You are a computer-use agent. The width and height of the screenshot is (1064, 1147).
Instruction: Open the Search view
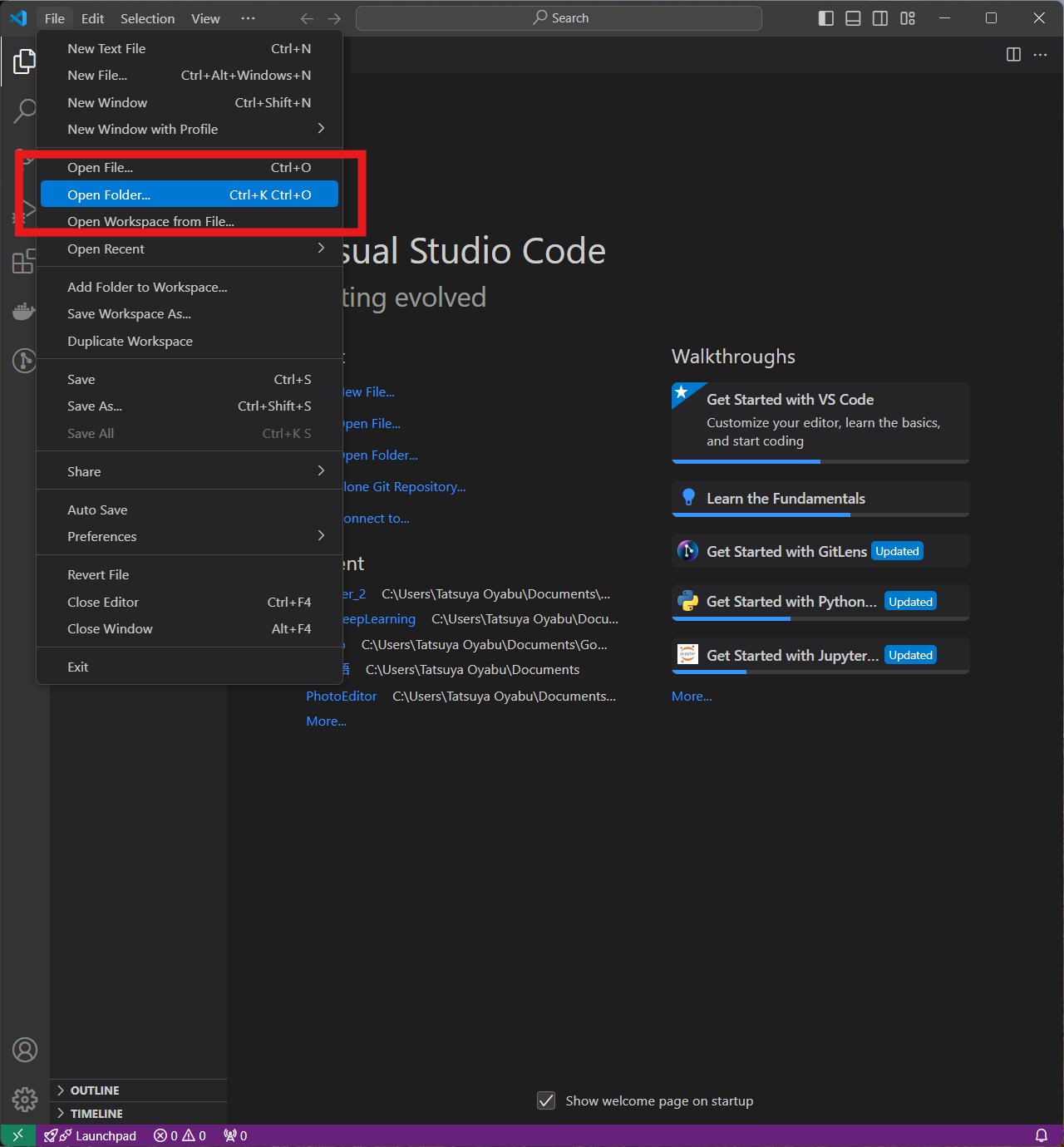[25, 111]
